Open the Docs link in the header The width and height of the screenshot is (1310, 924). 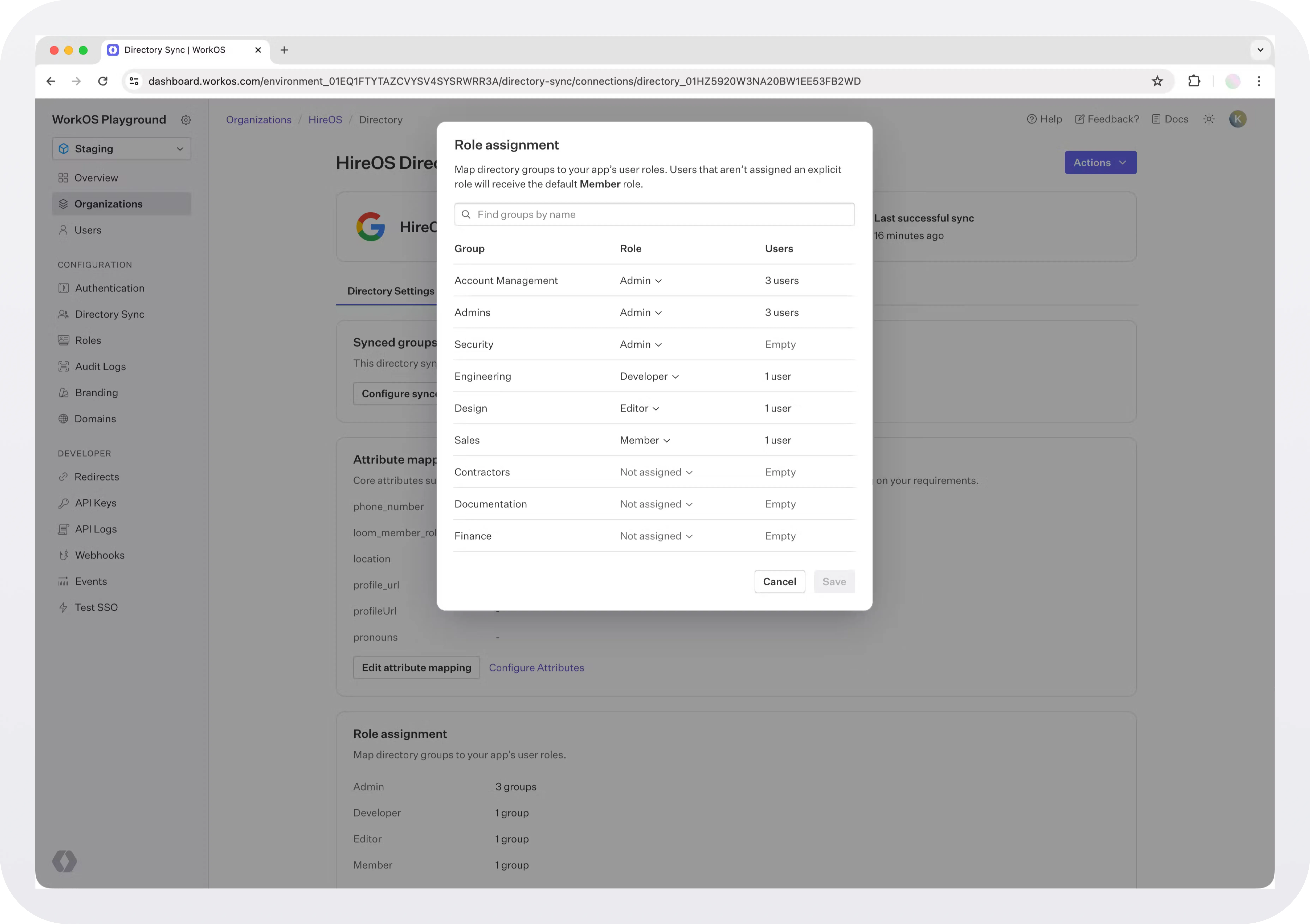click(1170, 119)
